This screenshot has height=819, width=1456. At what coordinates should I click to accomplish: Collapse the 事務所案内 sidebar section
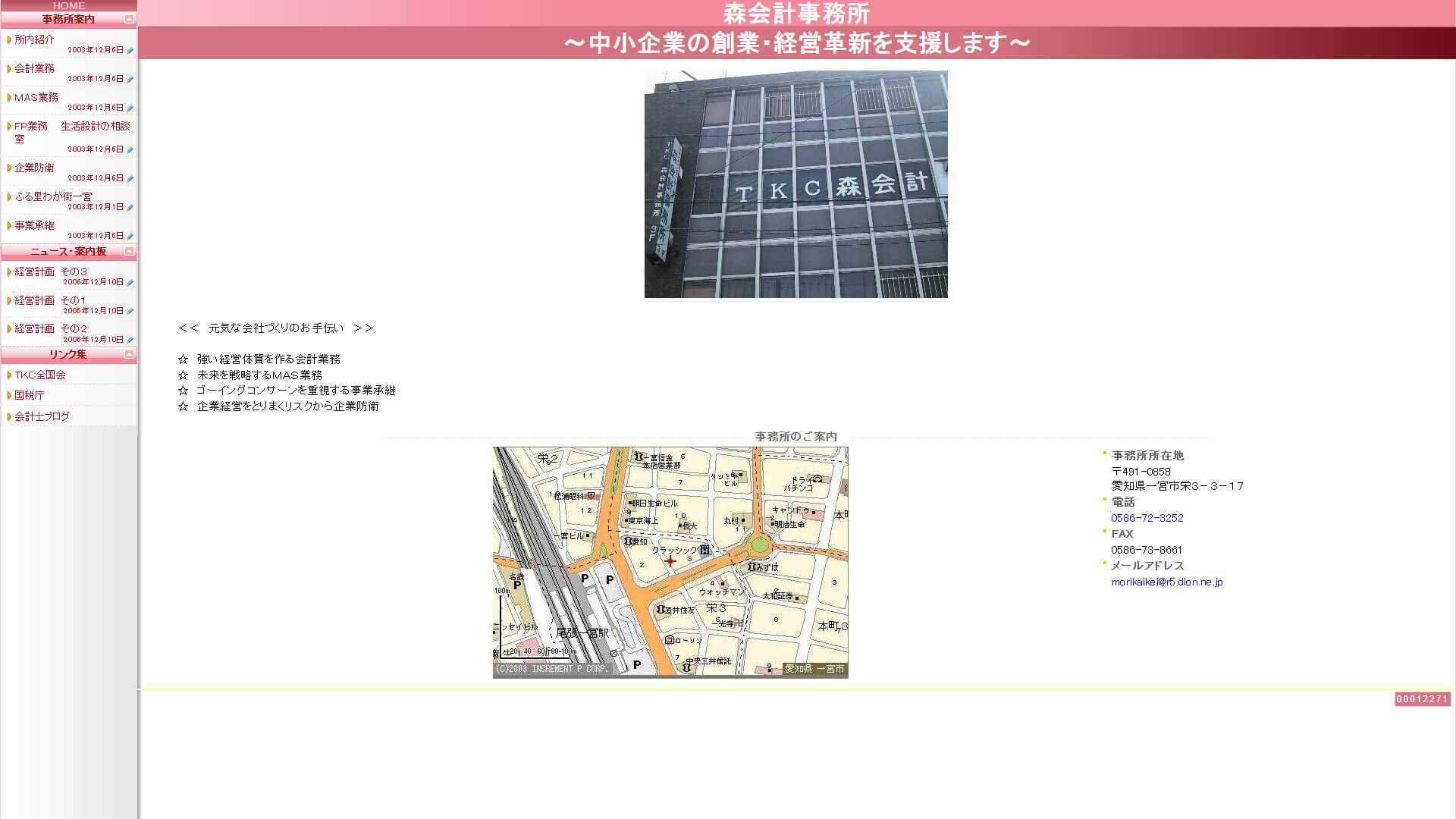coord(129,19)
